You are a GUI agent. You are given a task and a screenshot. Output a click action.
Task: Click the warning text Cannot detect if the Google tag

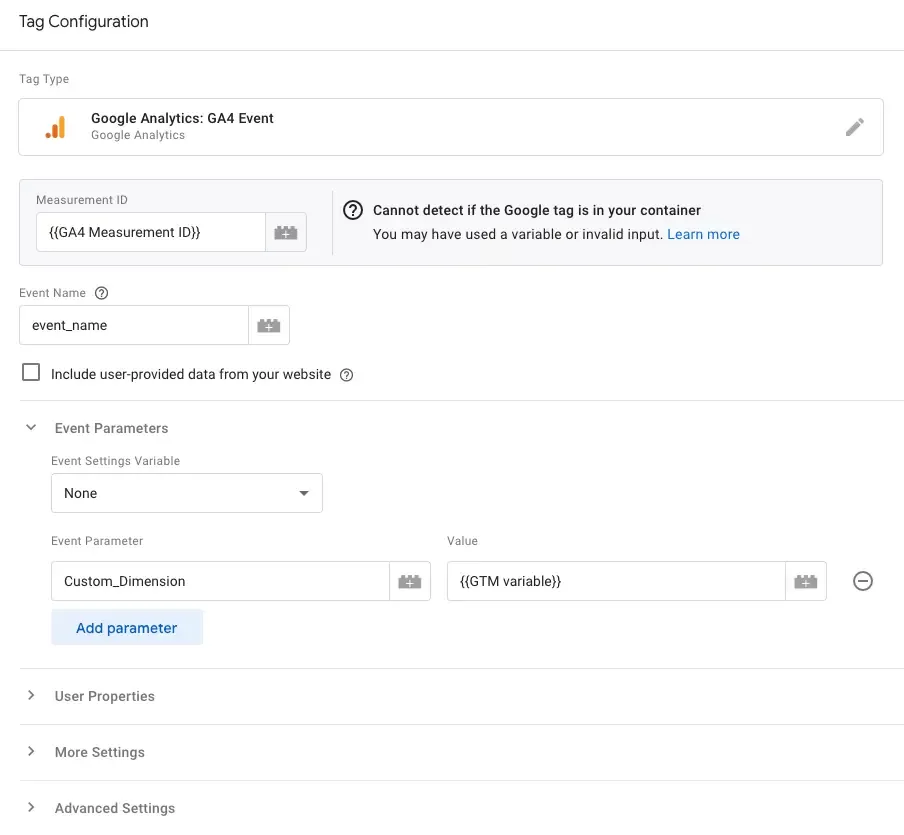537,210
